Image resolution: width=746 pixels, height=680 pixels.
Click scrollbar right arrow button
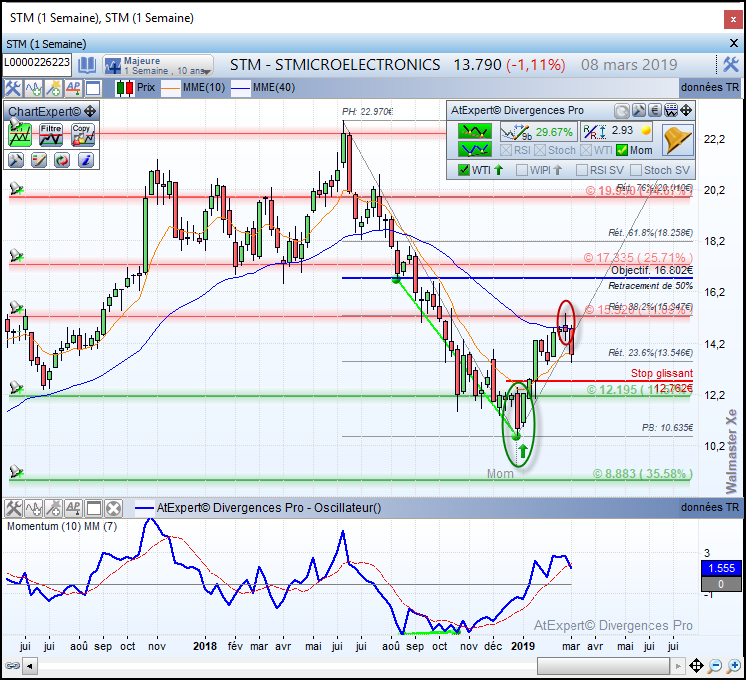tap(677, 666)
